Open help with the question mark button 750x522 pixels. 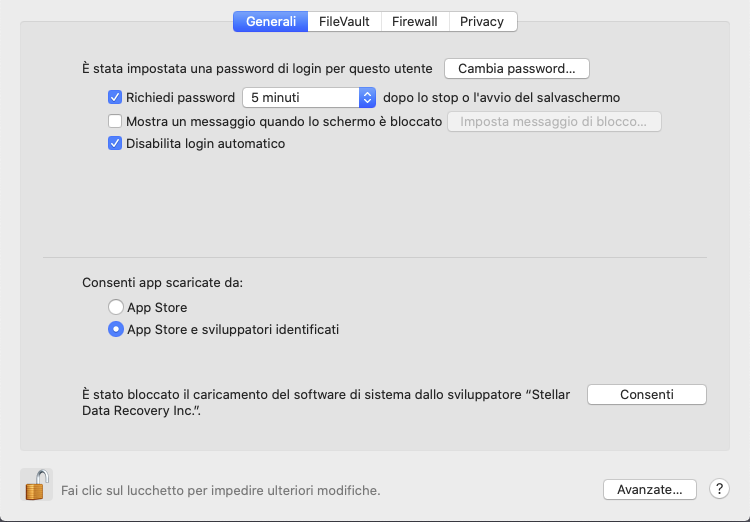(719, 489)
